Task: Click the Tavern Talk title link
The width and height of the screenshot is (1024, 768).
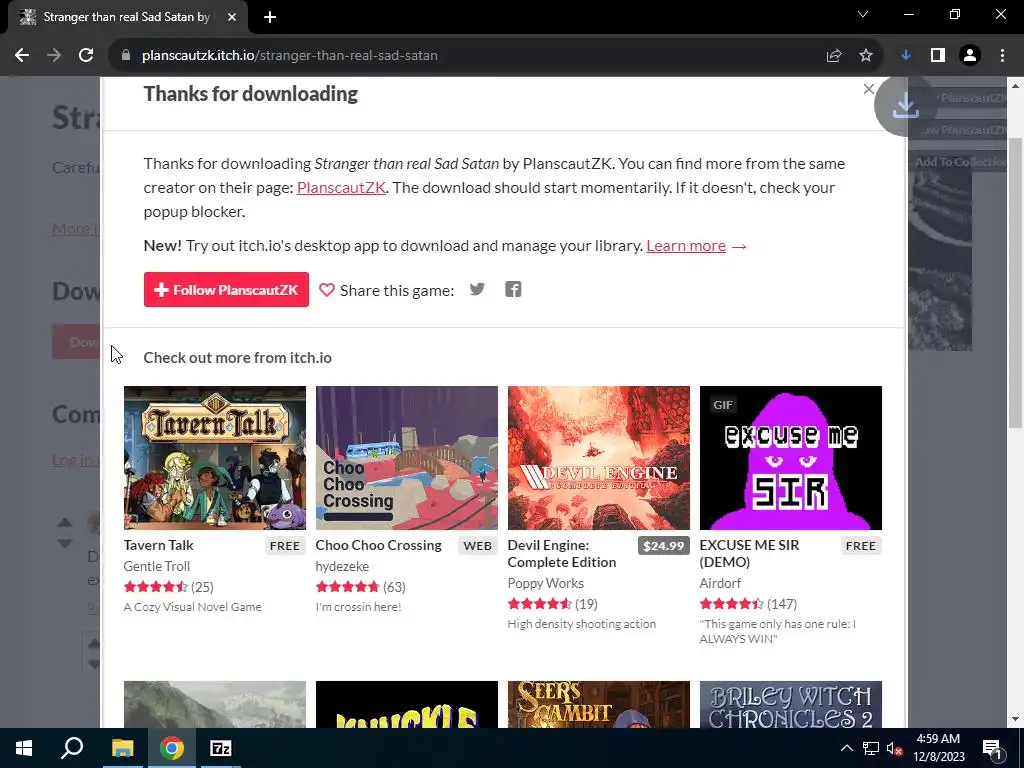Action: point(159,545)
